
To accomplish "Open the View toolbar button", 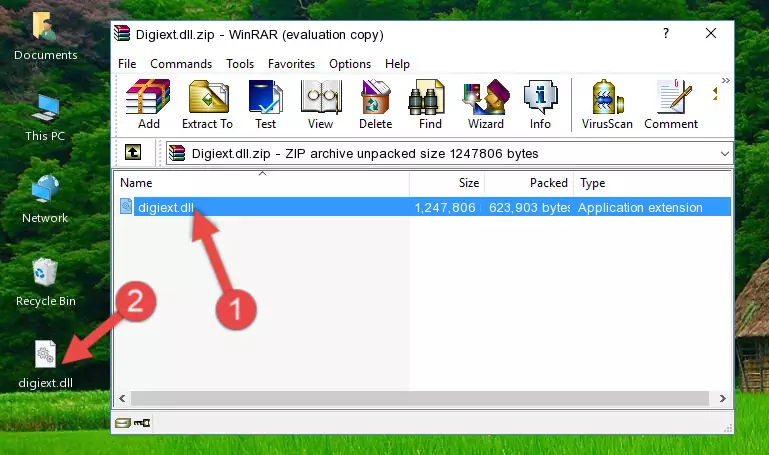I will tap(321, 104).
